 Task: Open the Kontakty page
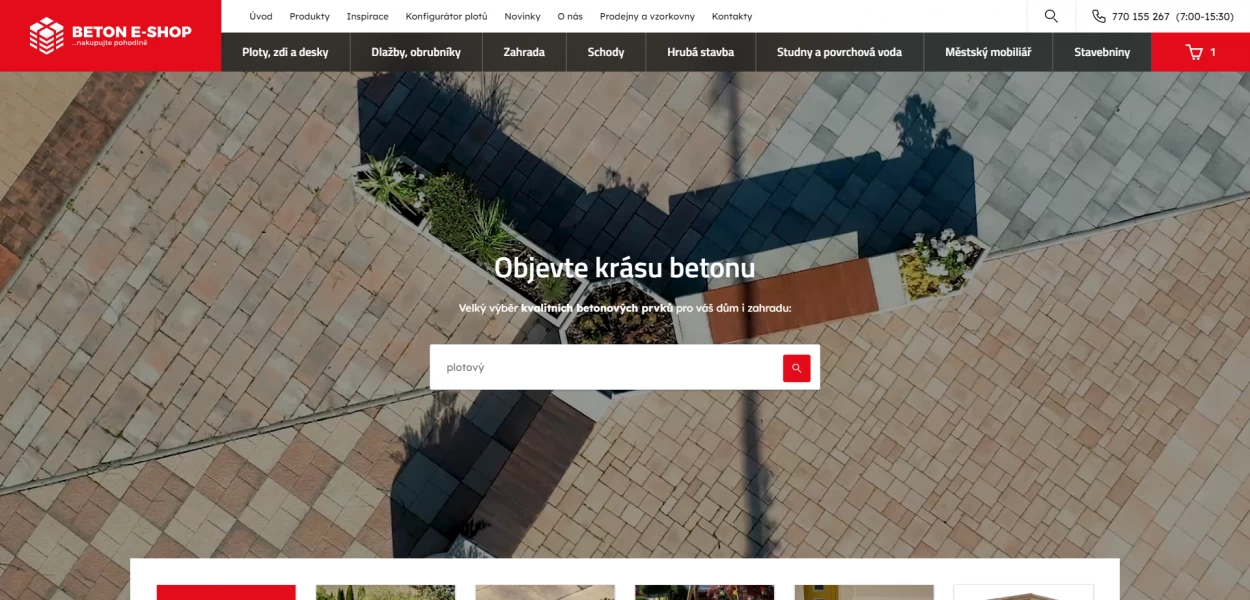coord(732,16)
